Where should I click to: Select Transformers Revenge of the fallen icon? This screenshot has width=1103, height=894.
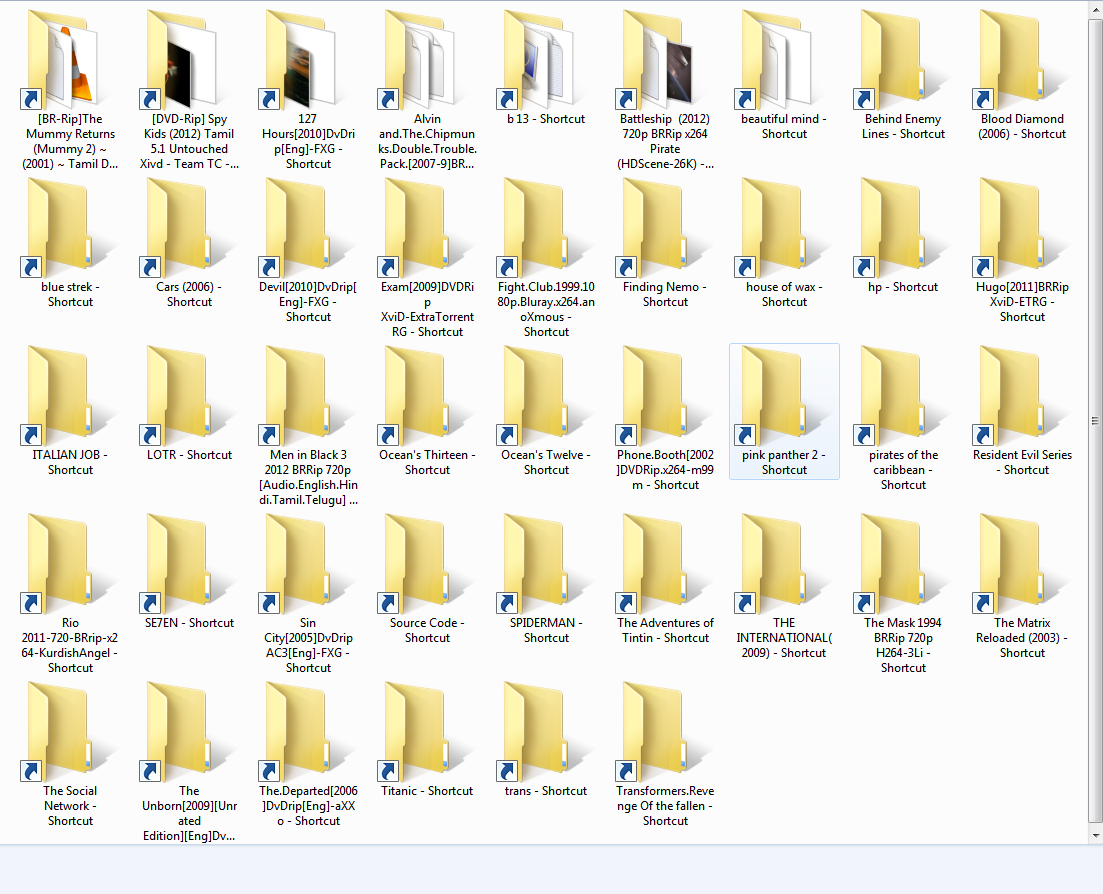coord(656,732)
